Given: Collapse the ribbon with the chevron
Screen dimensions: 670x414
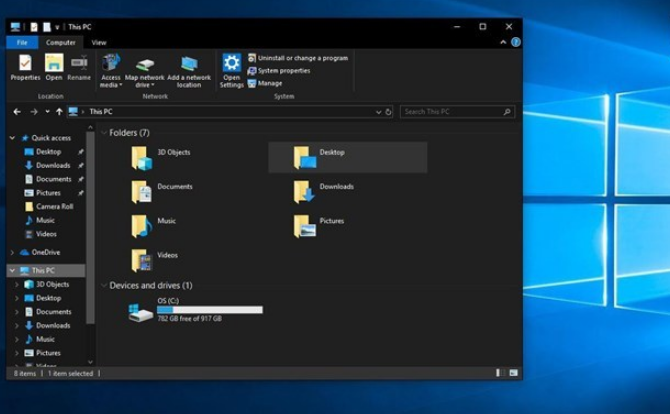Looking at the screenshot, I should coord(503,42).
